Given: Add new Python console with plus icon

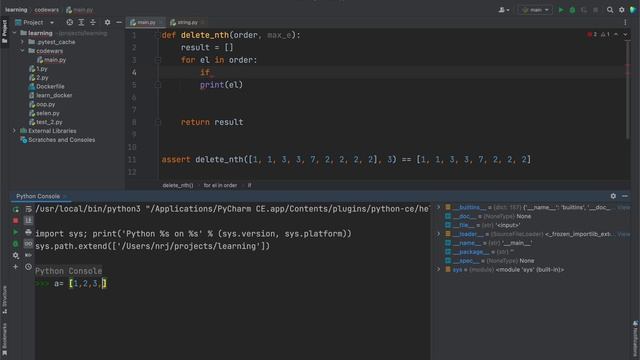Looking at the screenshot, I should 16,267.
